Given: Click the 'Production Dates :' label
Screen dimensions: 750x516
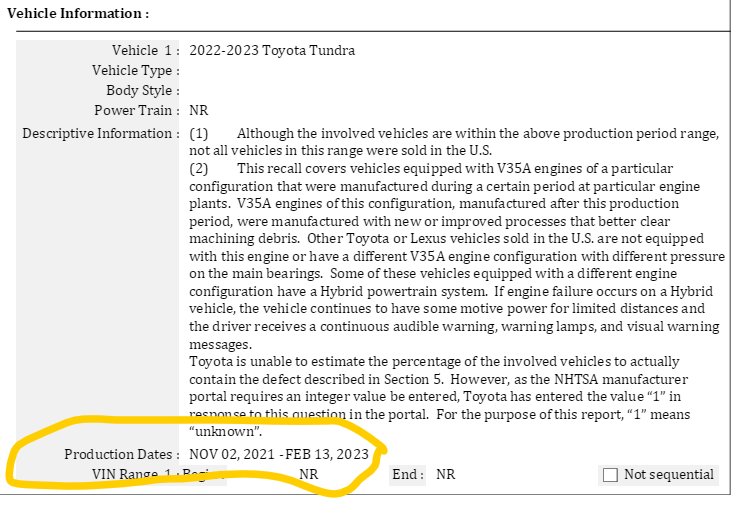Looking at the screenshot, I should click(122, 454).
